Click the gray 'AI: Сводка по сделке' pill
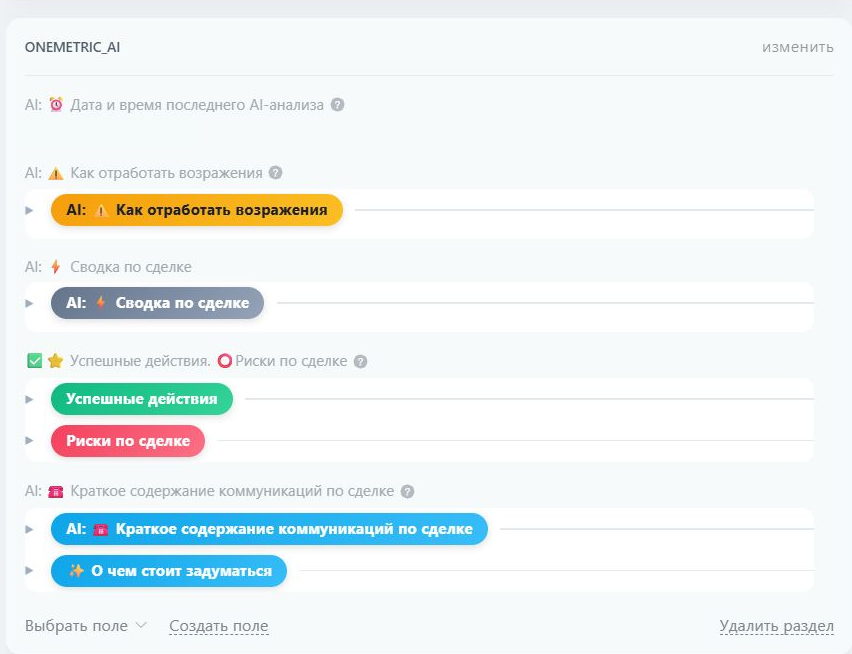This screenshot has width=852, height=654. pos(158,303)
